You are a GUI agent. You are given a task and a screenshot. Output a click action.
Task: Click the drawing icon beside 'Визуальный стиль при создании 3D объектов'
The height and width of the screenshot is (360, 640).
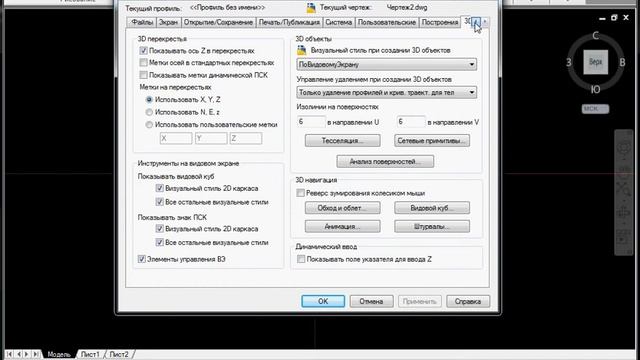point(302,51)
